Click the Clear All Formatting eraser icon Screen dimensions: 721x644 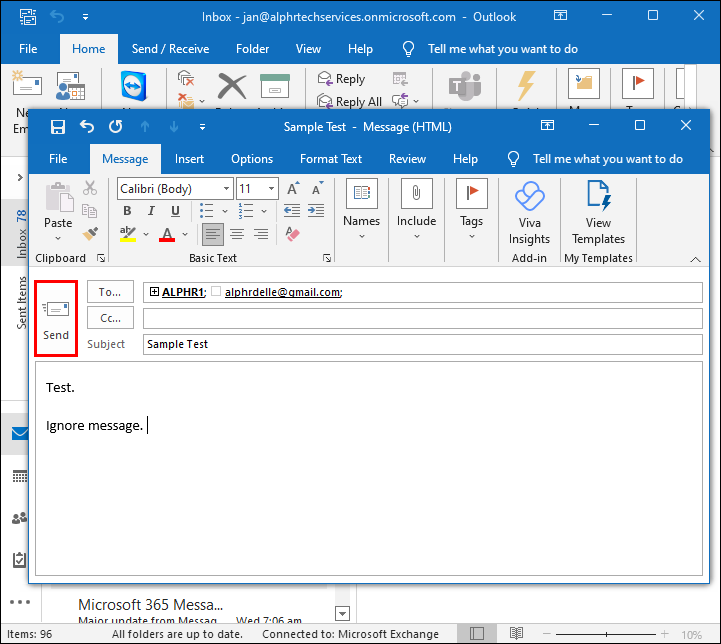click(293, 234)
